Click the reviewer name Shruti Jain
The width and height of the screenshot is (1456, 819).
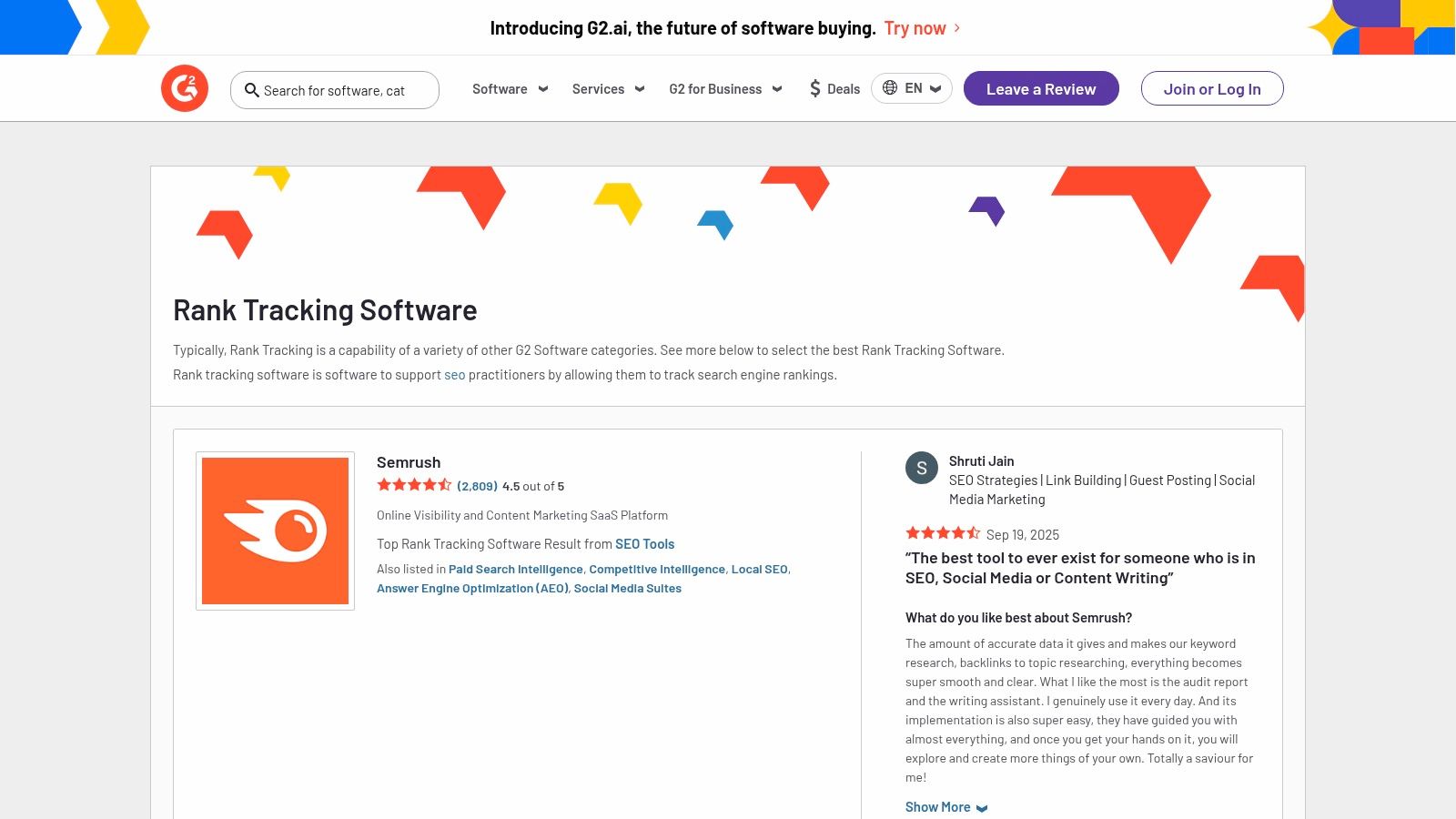click(x=981, y=461)
